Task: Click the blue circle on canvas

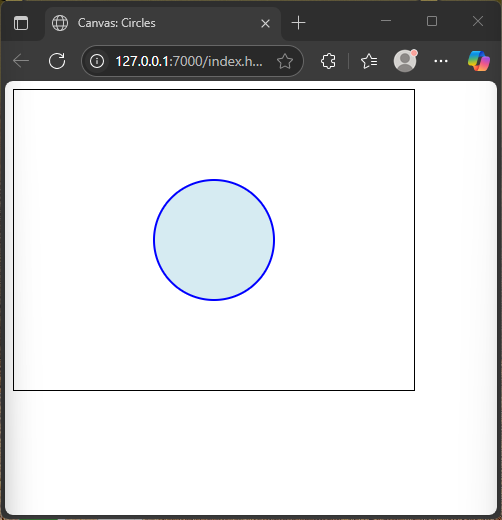Action: [214, 240]
